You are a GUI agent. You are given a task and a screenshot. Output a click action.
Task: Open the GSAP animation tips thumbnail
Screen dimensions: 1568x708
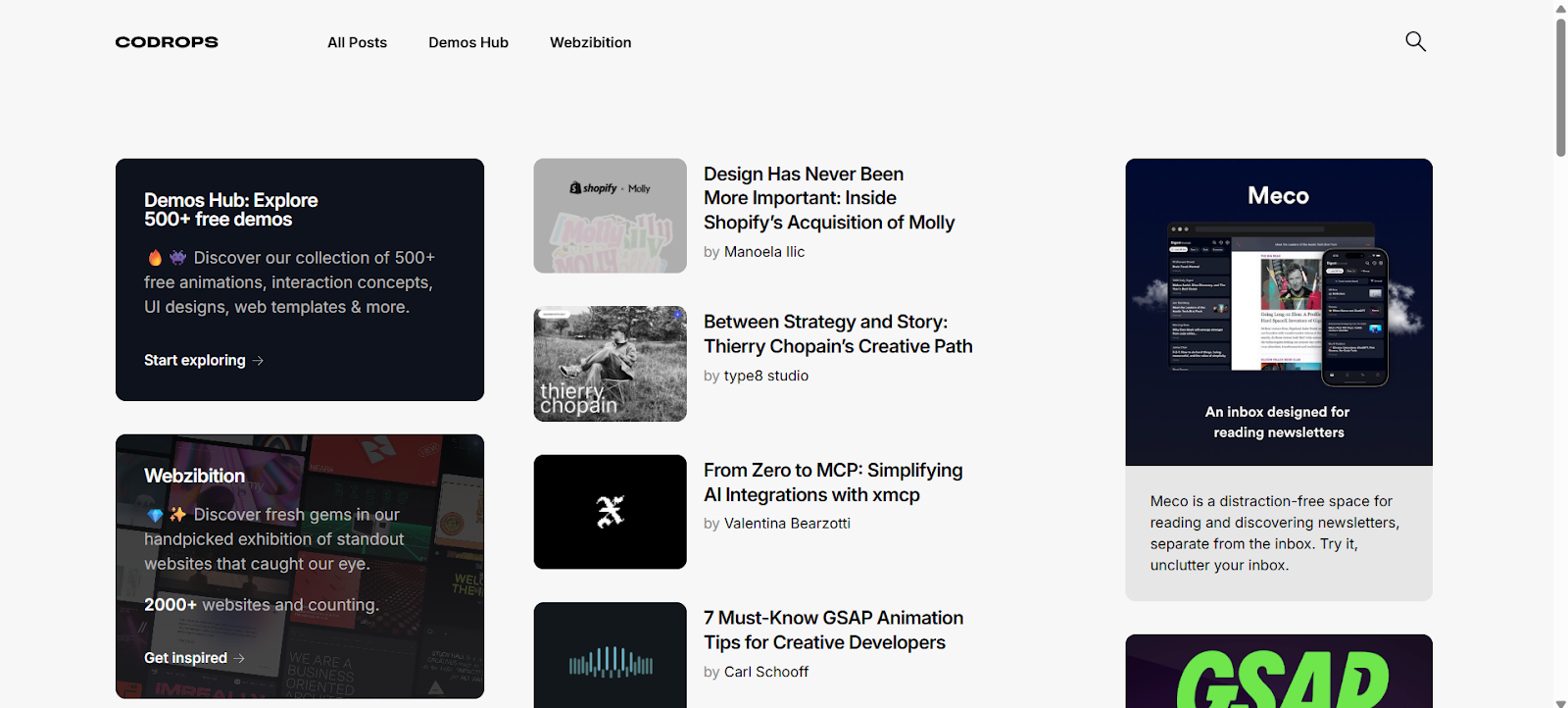click(x=610, y=655)
